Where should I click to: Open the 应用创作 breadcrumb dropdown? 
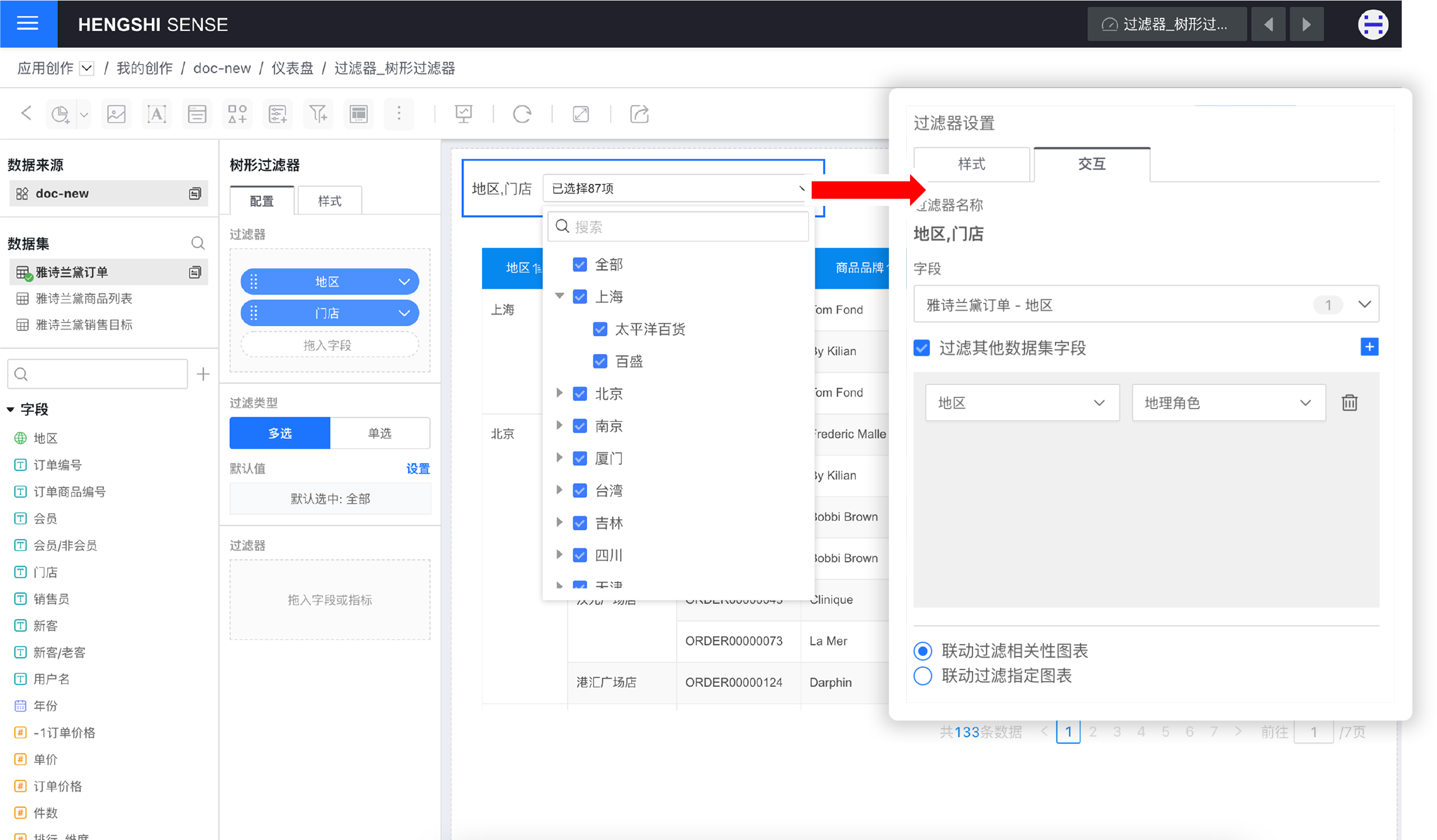[86, 68]
